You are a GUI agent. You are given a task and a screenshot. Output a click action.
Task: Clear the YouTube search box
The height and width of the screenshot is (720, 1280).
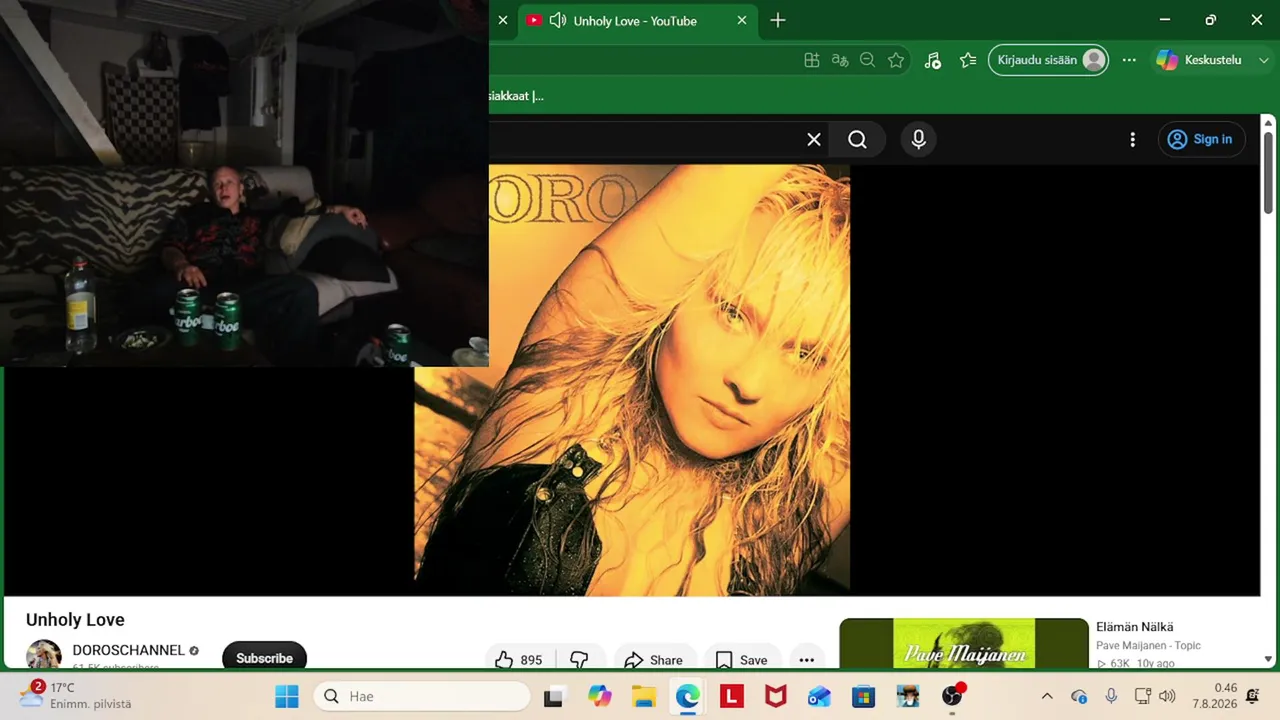pos(814,140)
